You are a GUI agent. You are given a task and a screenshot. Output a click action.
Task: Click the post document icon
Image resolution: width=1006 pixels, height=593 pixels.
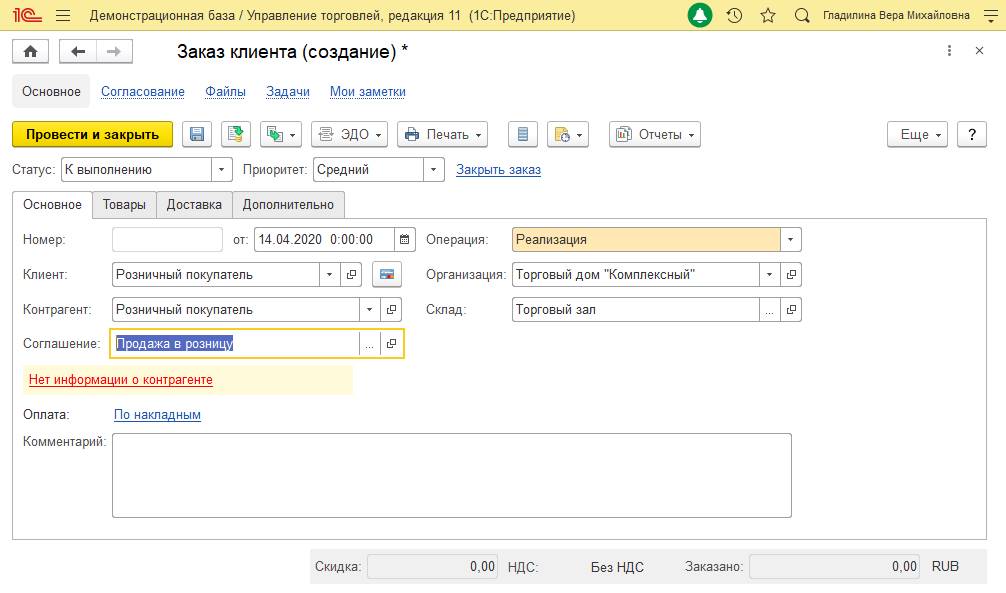(235, 134)
